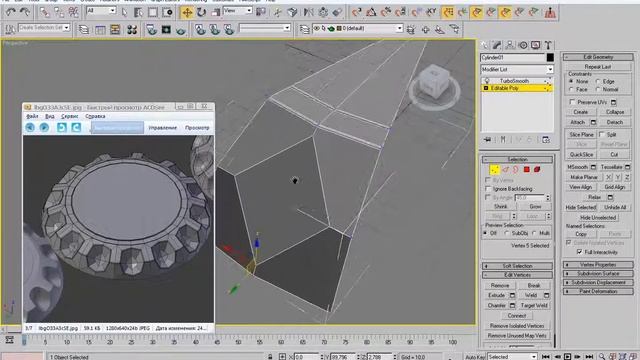Expand Subdivision Surface rollout

click(598, 273)
